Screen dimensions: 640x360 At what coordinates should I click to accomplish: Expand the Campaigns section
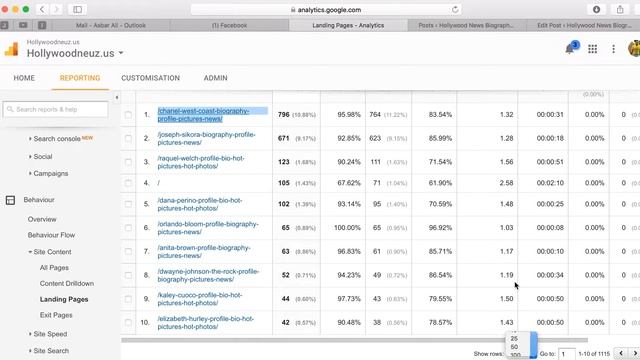click(x=48, y=173)
